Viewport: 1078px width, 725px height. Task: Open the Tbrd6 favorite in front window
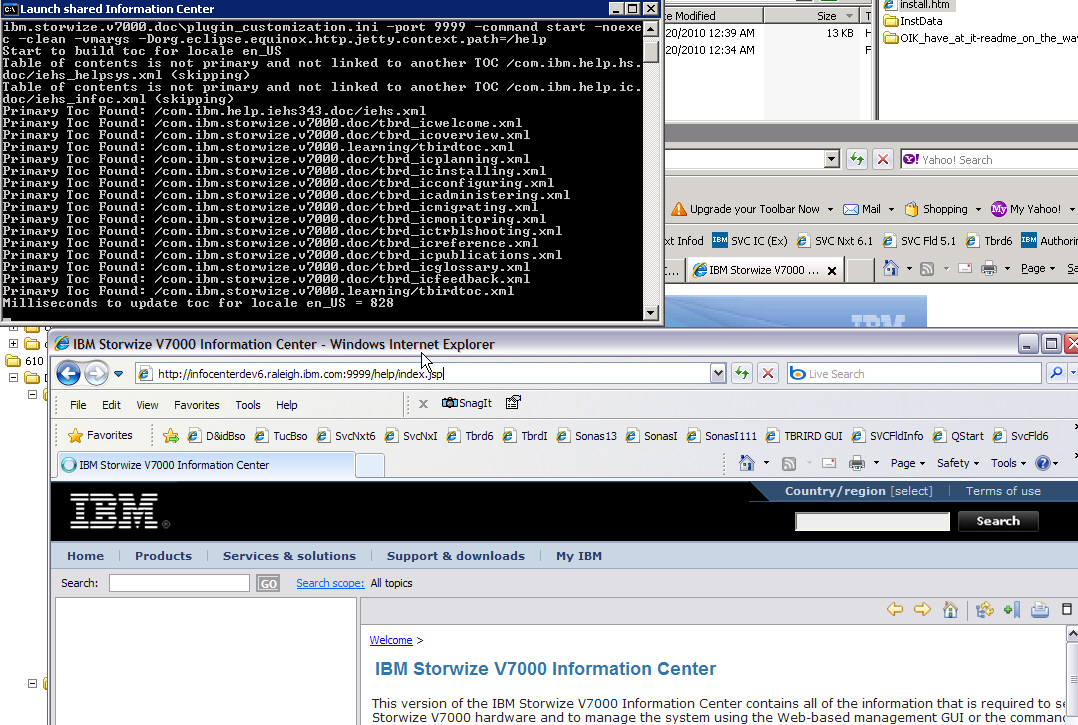click(x=470, y=436)
